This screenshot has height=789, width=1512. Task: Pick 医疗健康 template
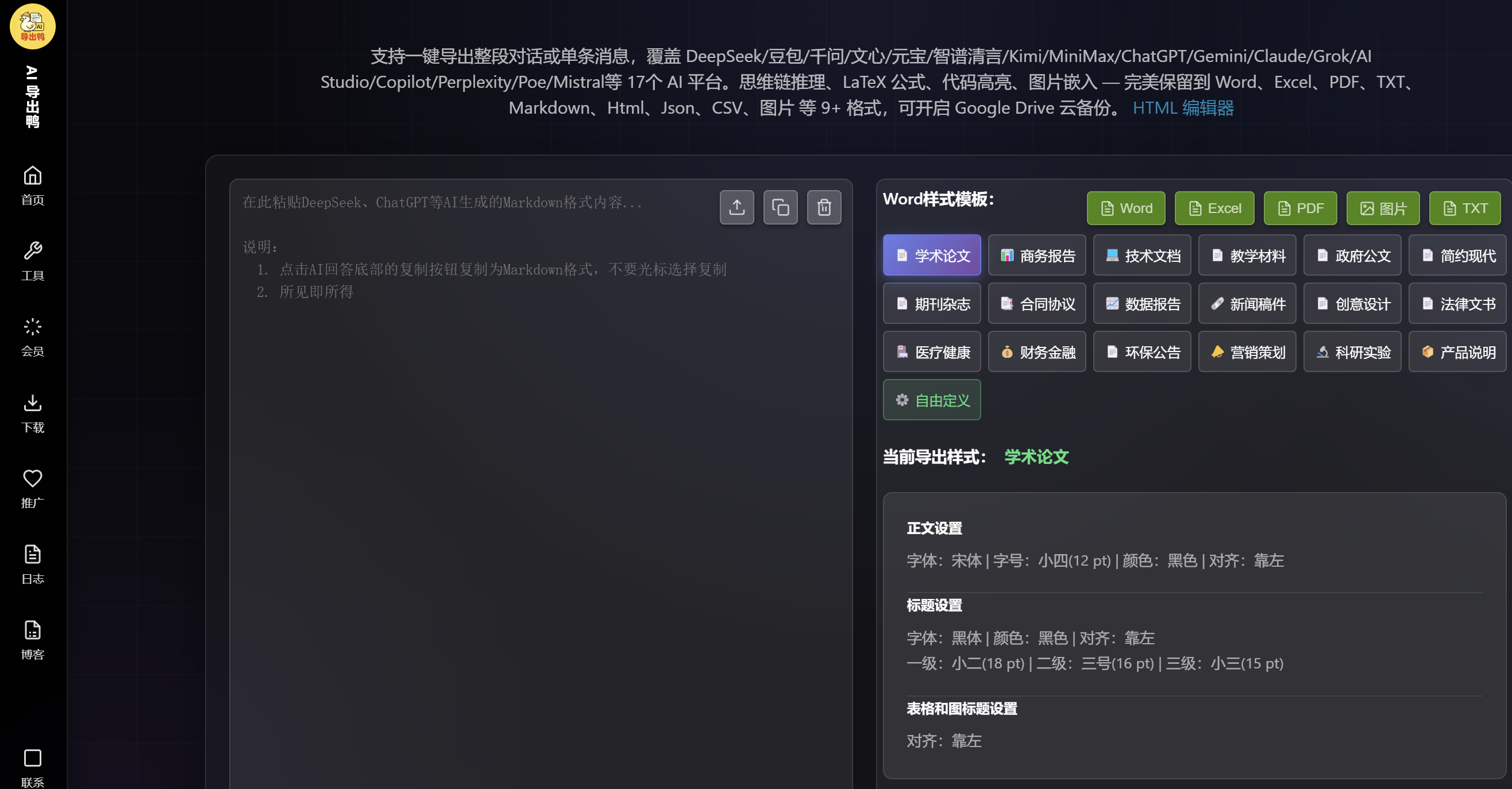coord(932,351)
